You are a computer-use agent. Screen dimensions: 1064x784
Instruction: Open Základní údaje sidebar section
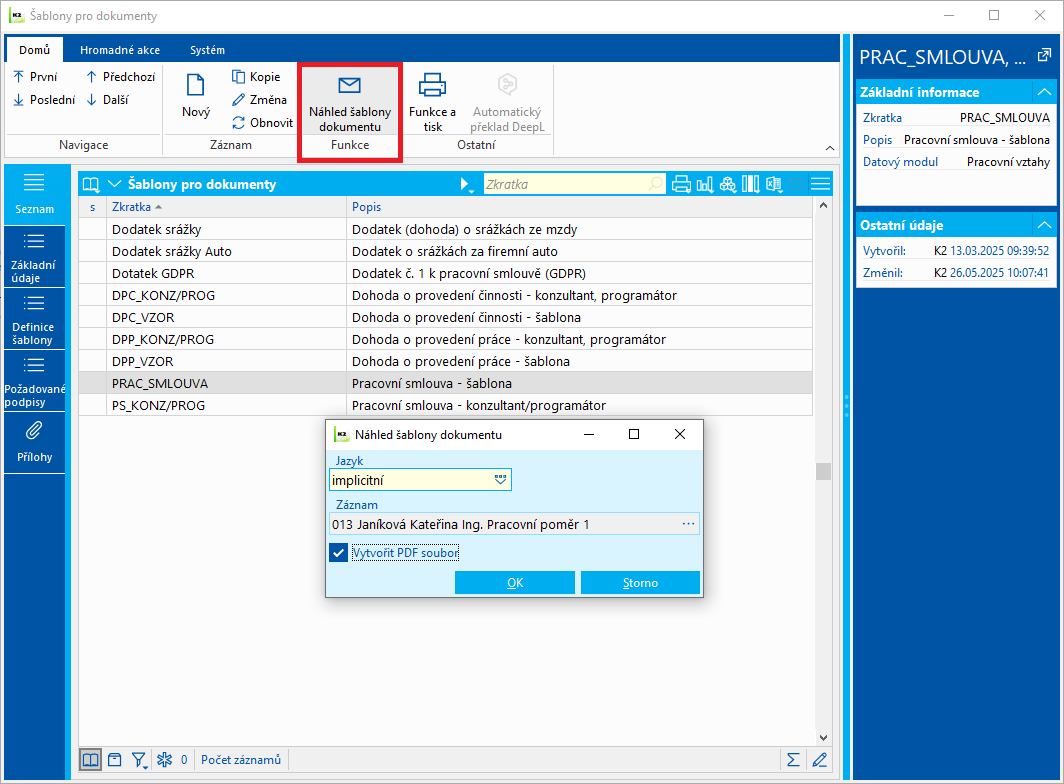[34, 257]
